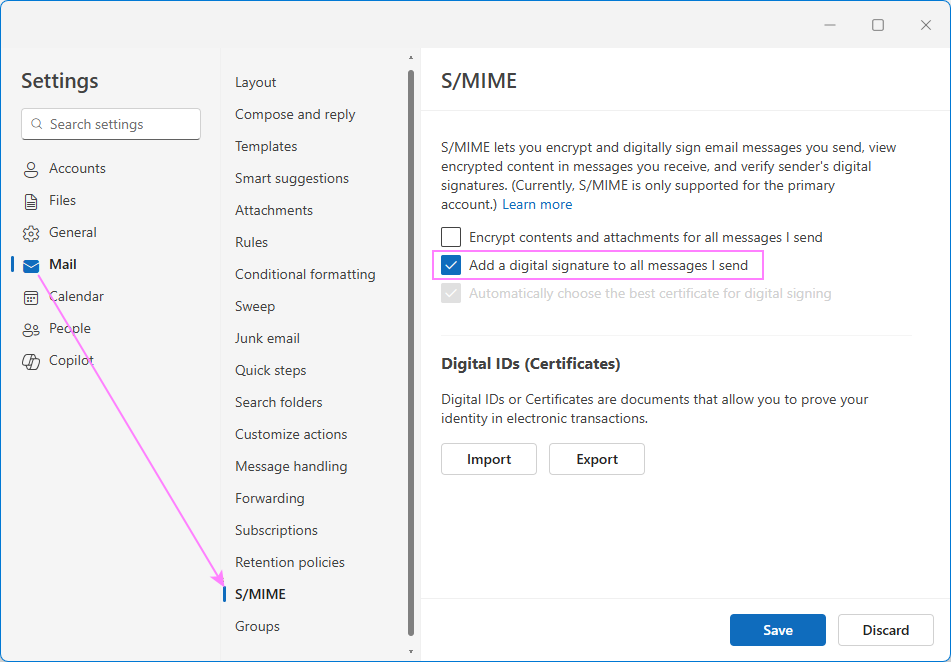Open the Accounts settings icon
The image size is (951, 662).
tap(29, 168)
